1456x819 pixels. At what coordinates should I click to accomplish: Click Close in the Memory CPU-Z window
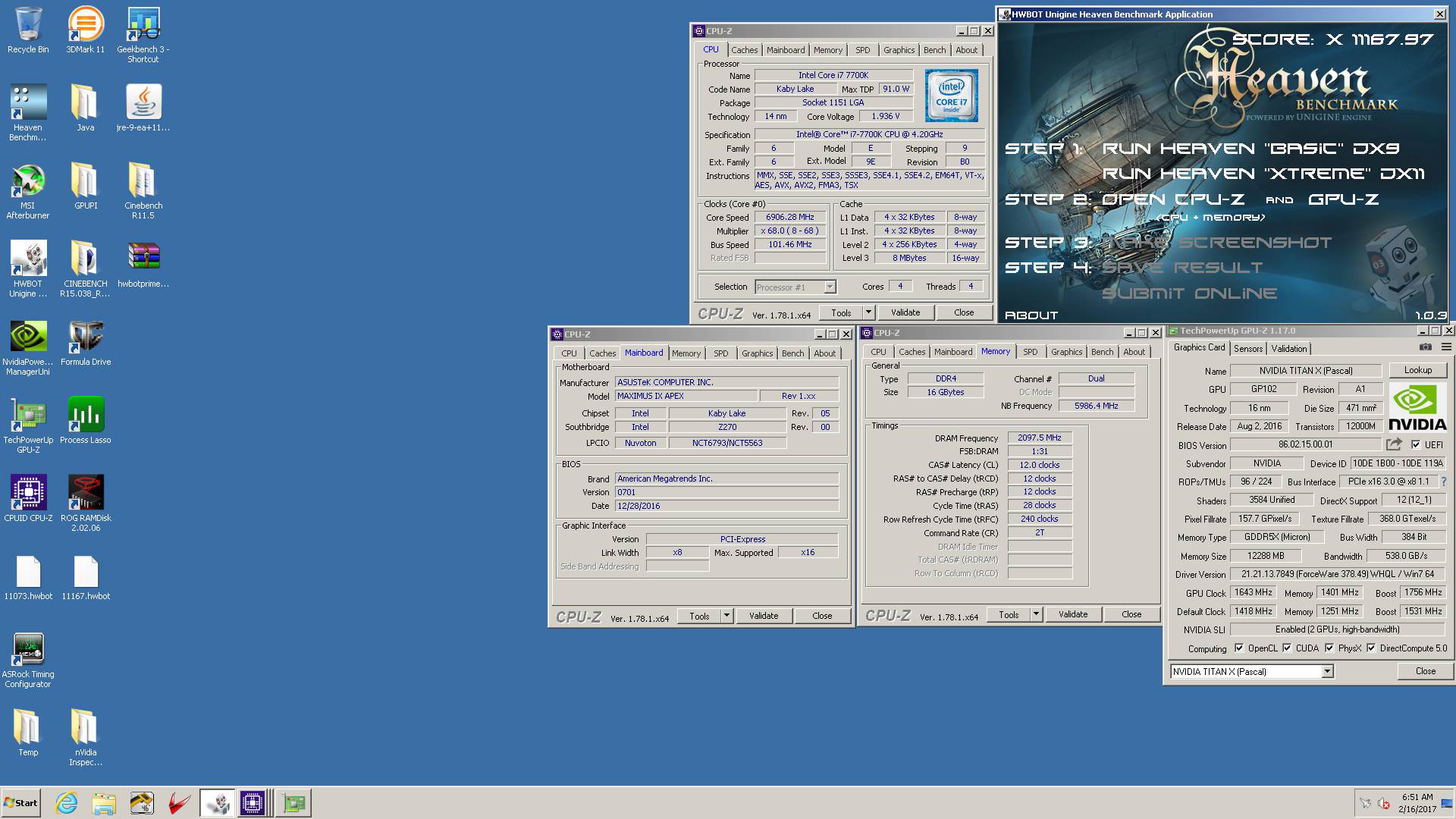pos(1131,614)
